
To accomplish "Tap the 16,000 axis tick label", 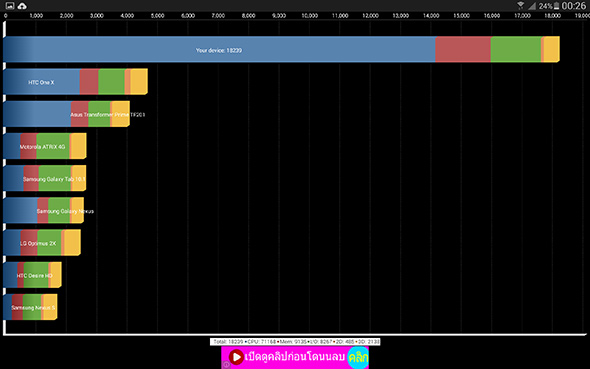I will [x=492, y=16].
